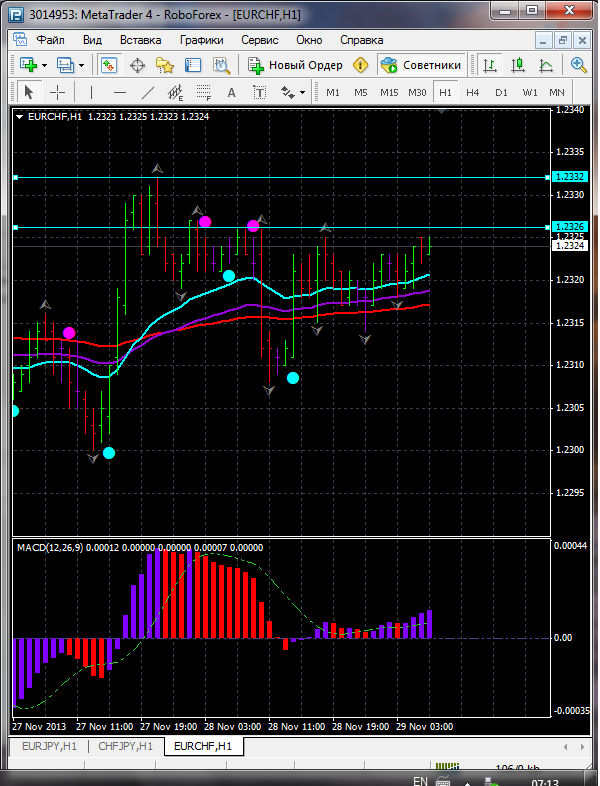Viewport: 600px width, 786px height.
Task: Select the Cursor arrow tool
Action: tap(29, 92)
